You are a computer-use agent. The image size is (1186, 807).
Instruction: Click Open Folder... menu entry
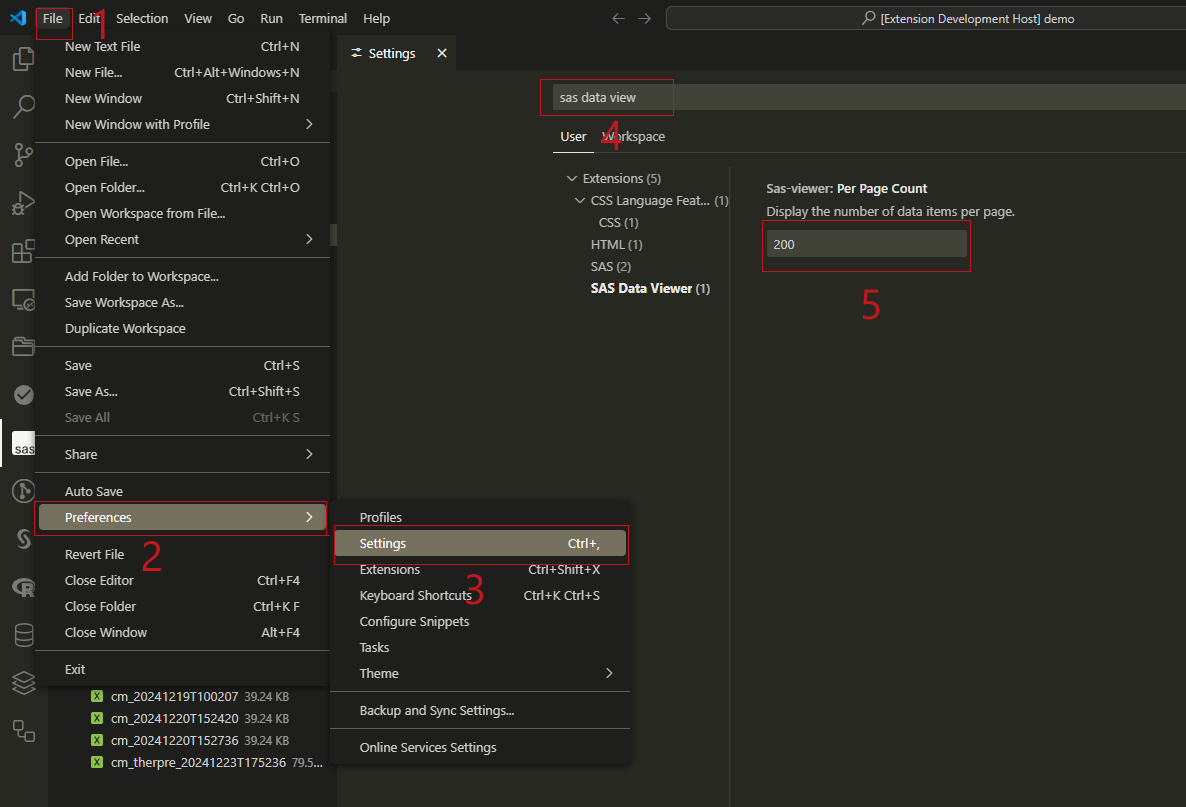click(182, 188)
